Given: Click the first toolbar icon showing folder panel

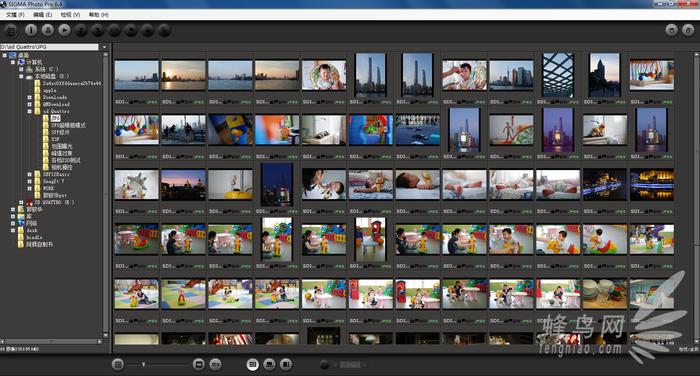Looking at the screenshot, I should point(11,30).
